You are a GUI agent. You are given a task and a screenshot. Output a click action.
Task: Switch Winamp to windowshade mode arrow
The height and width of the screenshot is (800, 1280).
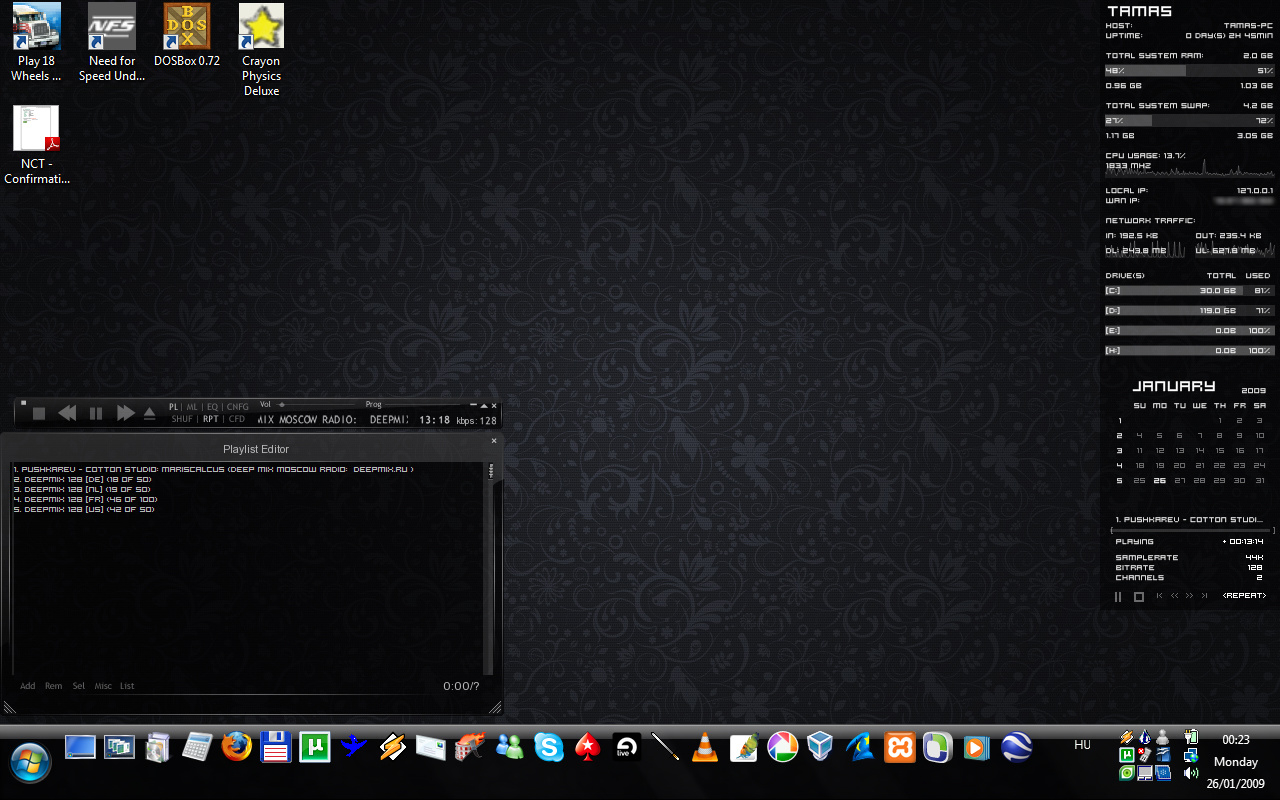[484, 405]
